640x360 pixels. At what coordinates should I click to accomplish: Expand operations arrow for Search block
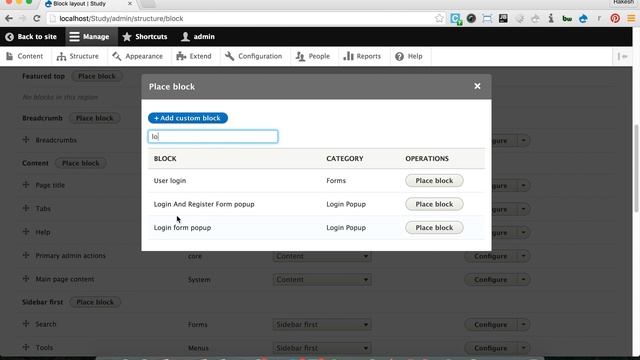tap(524, 324)
